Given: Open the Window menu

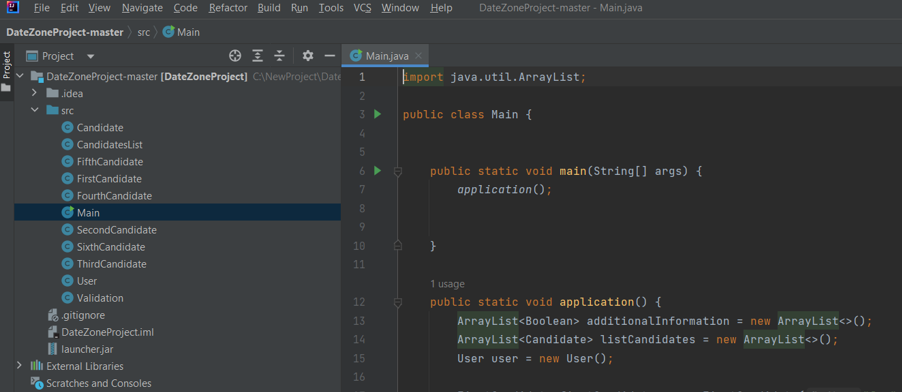Looking at the screenshot, I should [x=400, y=8].
